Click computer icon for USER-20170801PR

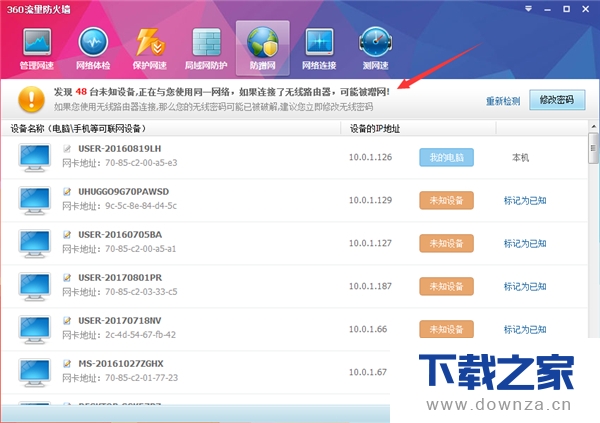(x=34, y=287)
